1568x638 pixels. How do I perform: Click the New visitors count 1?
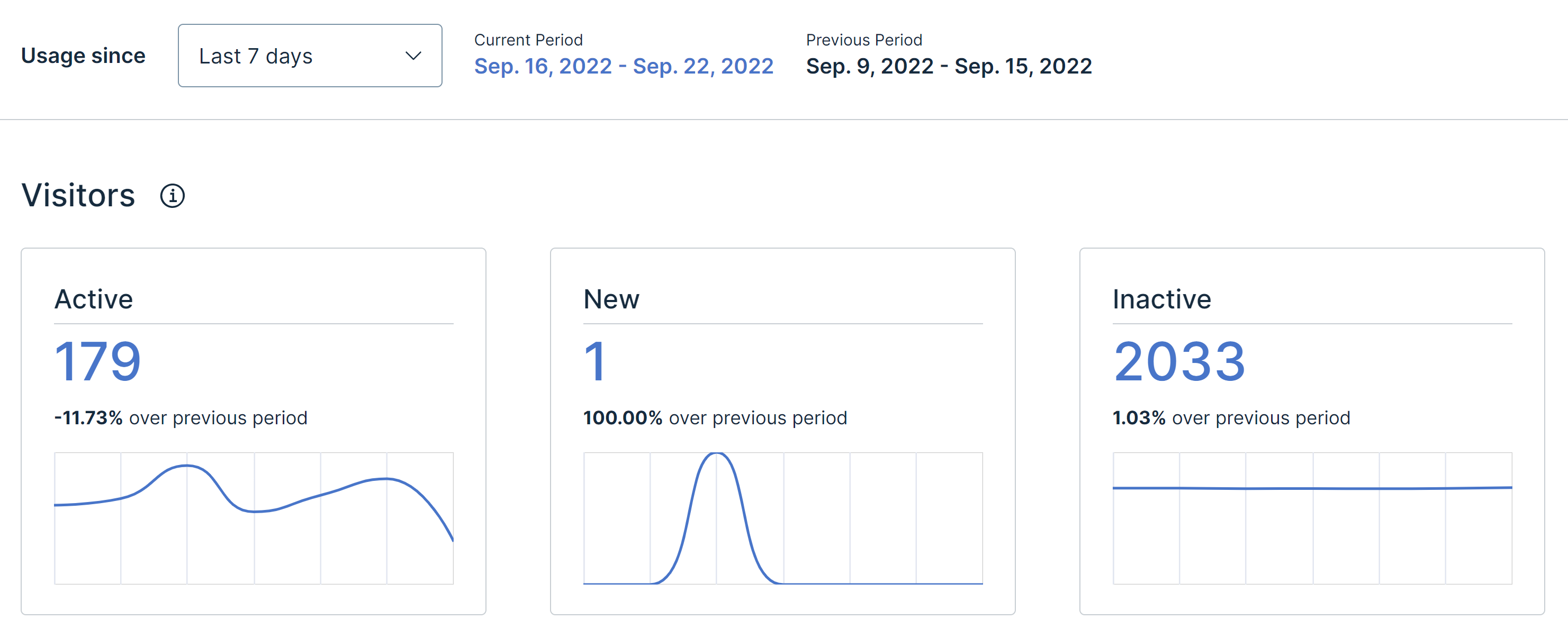(594, 362)
